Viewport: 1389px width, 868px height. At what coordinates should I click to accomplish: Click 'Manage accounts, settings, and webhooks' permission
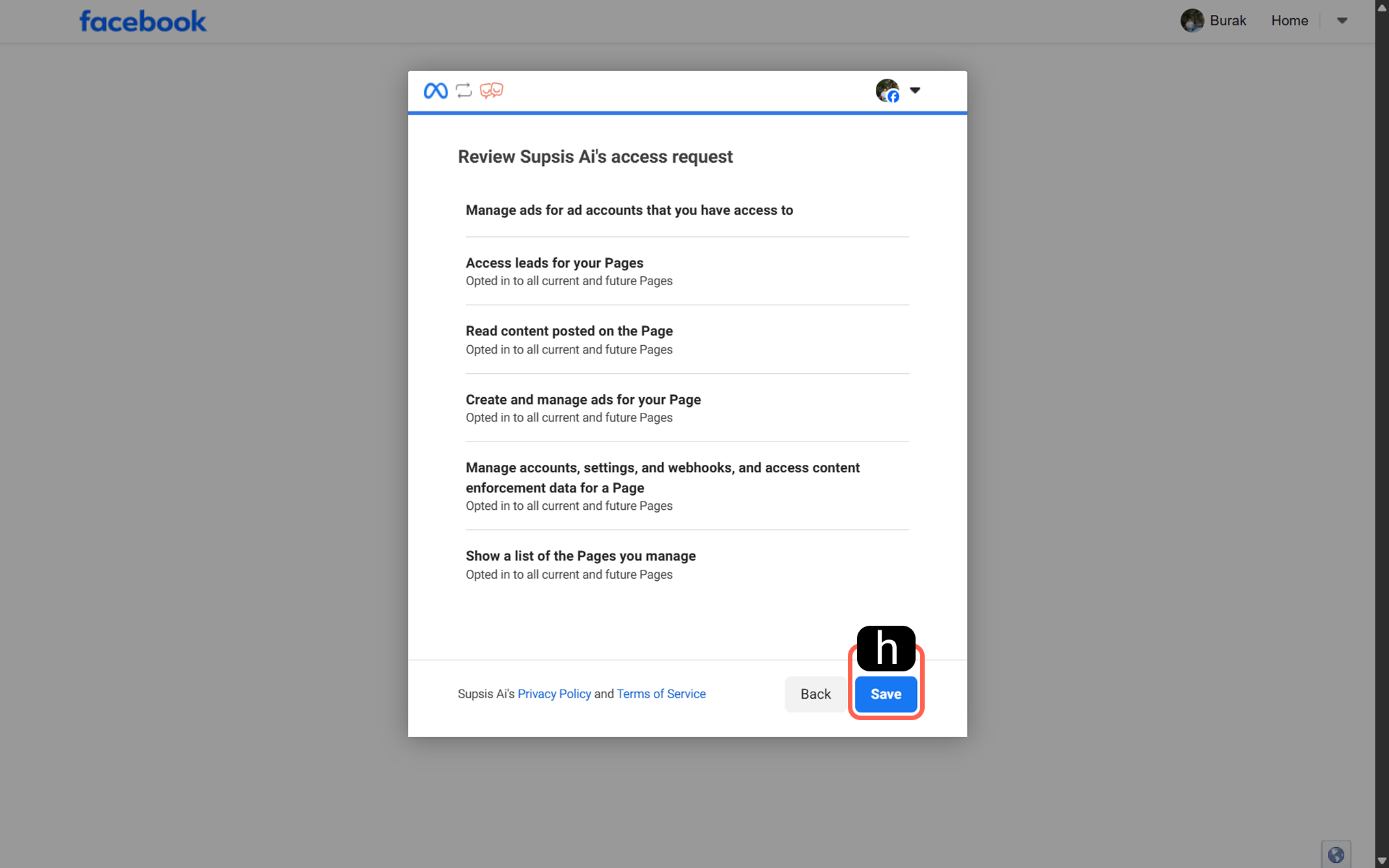click(662, 478)
